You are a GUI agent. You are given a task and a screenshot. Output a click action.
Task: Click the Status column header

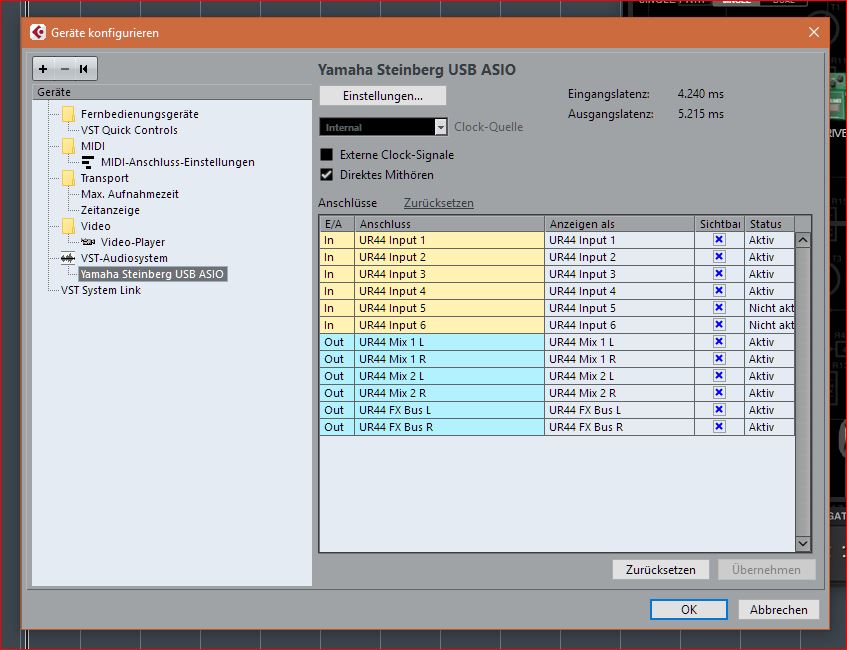coord(770,224)
